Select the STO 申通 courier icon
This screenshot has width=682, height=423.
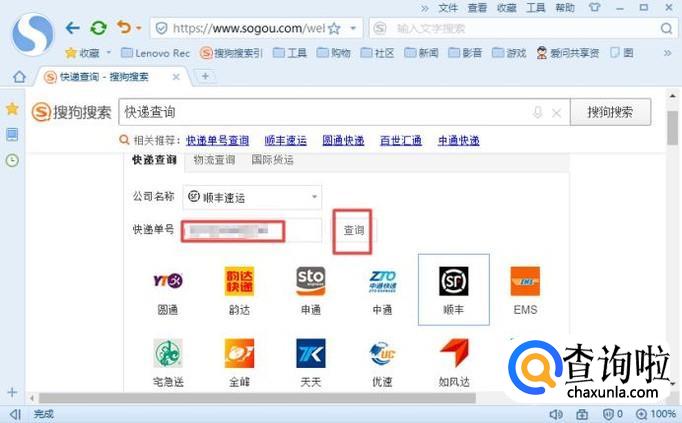(x=310, y=282)
